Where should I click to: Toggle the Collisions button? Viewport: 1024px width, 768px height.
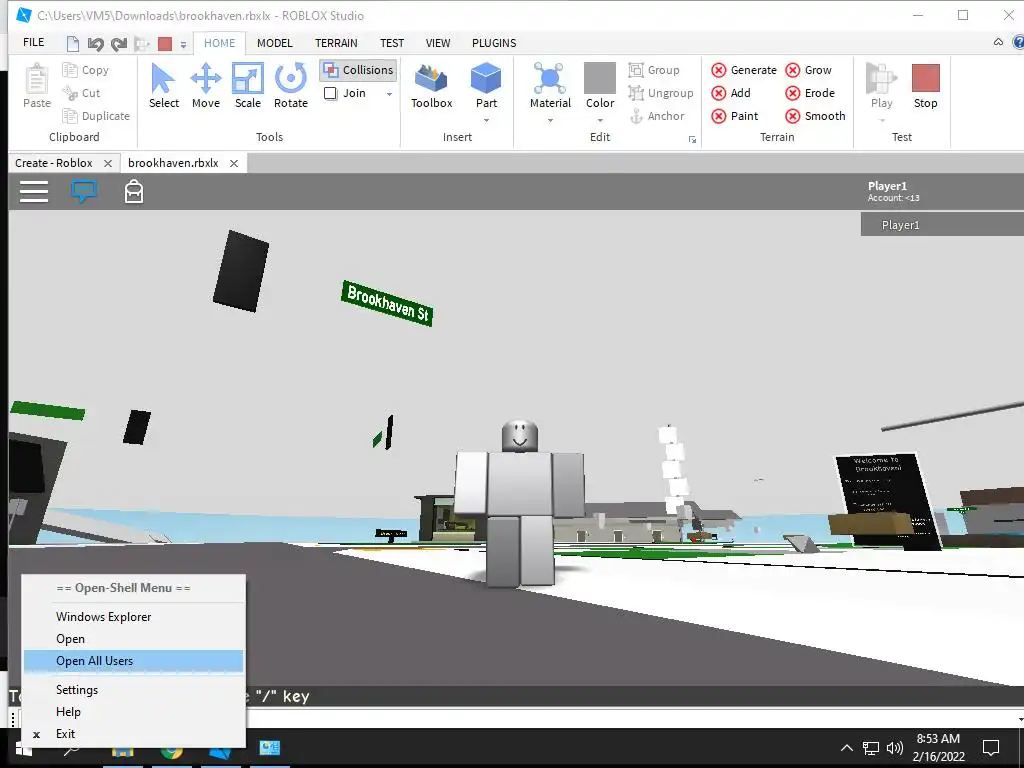point(359,70)
